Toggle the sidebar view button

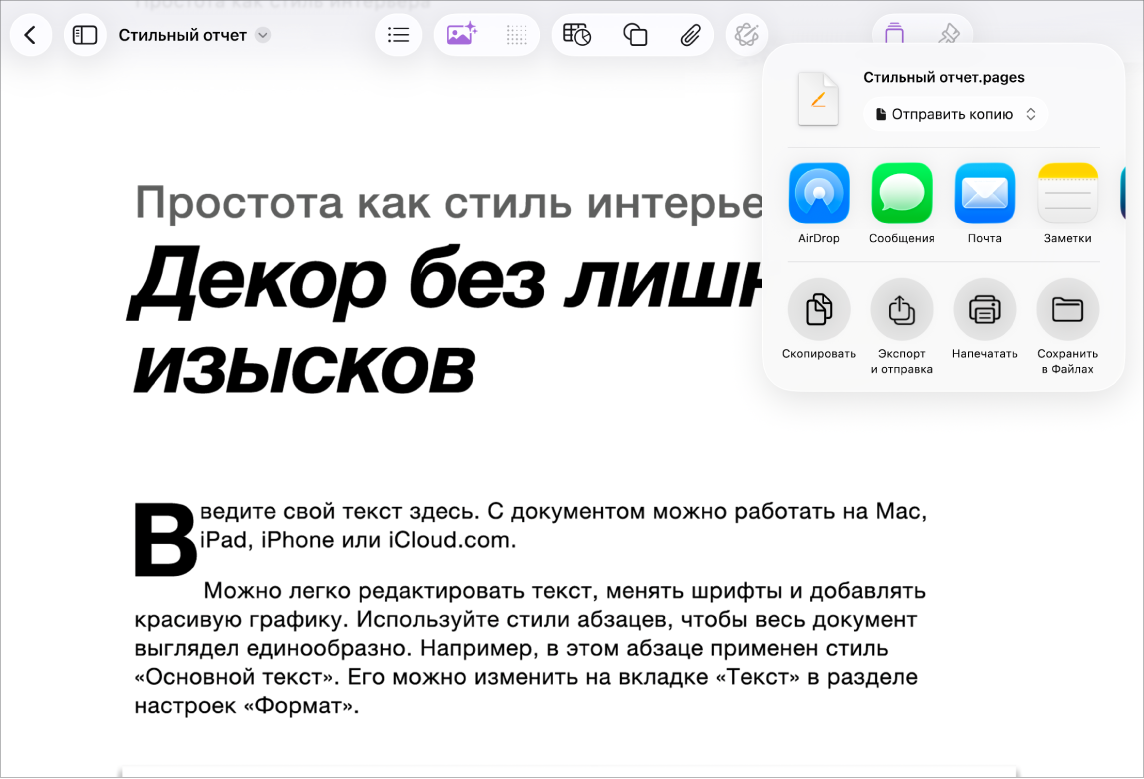85,35
